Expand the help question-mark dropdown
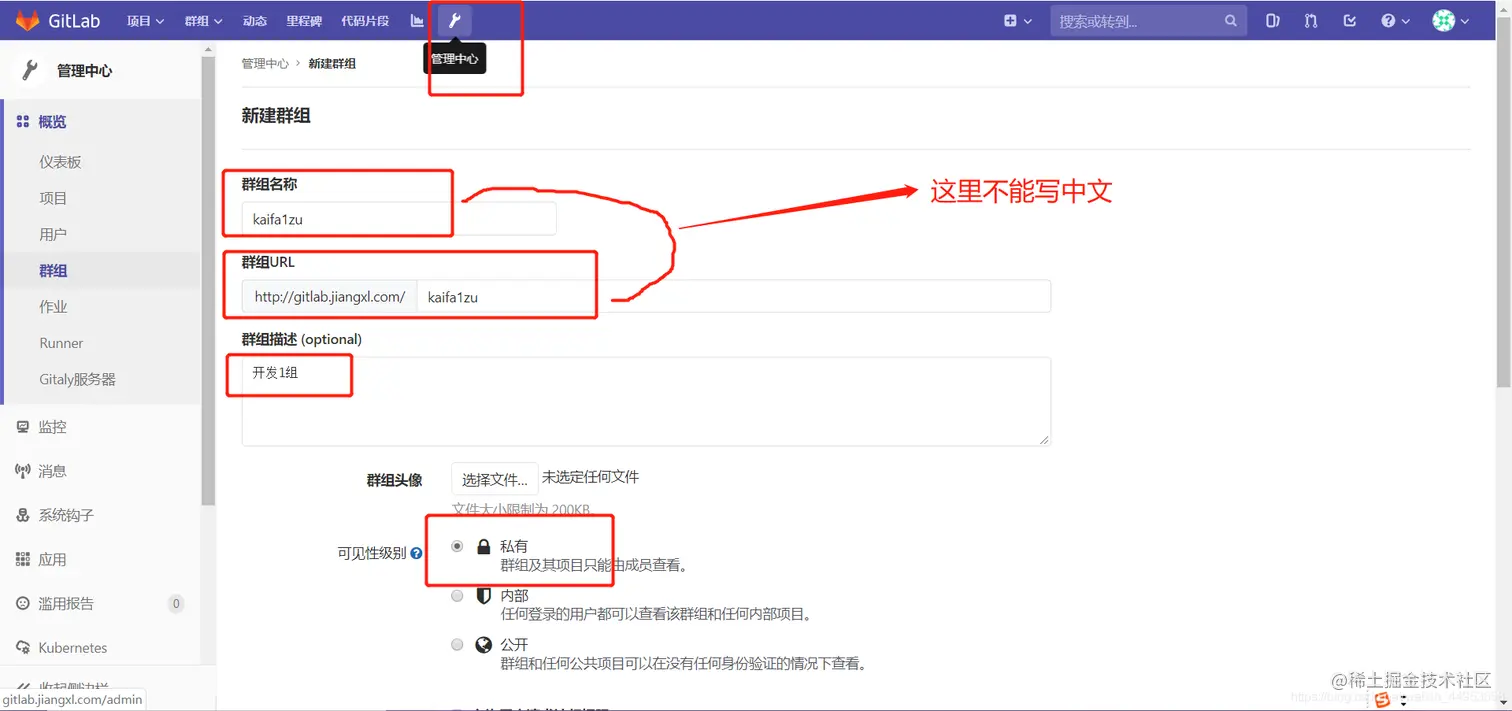The width and height of the screenshot is (1512, 711). point(1394,20)
